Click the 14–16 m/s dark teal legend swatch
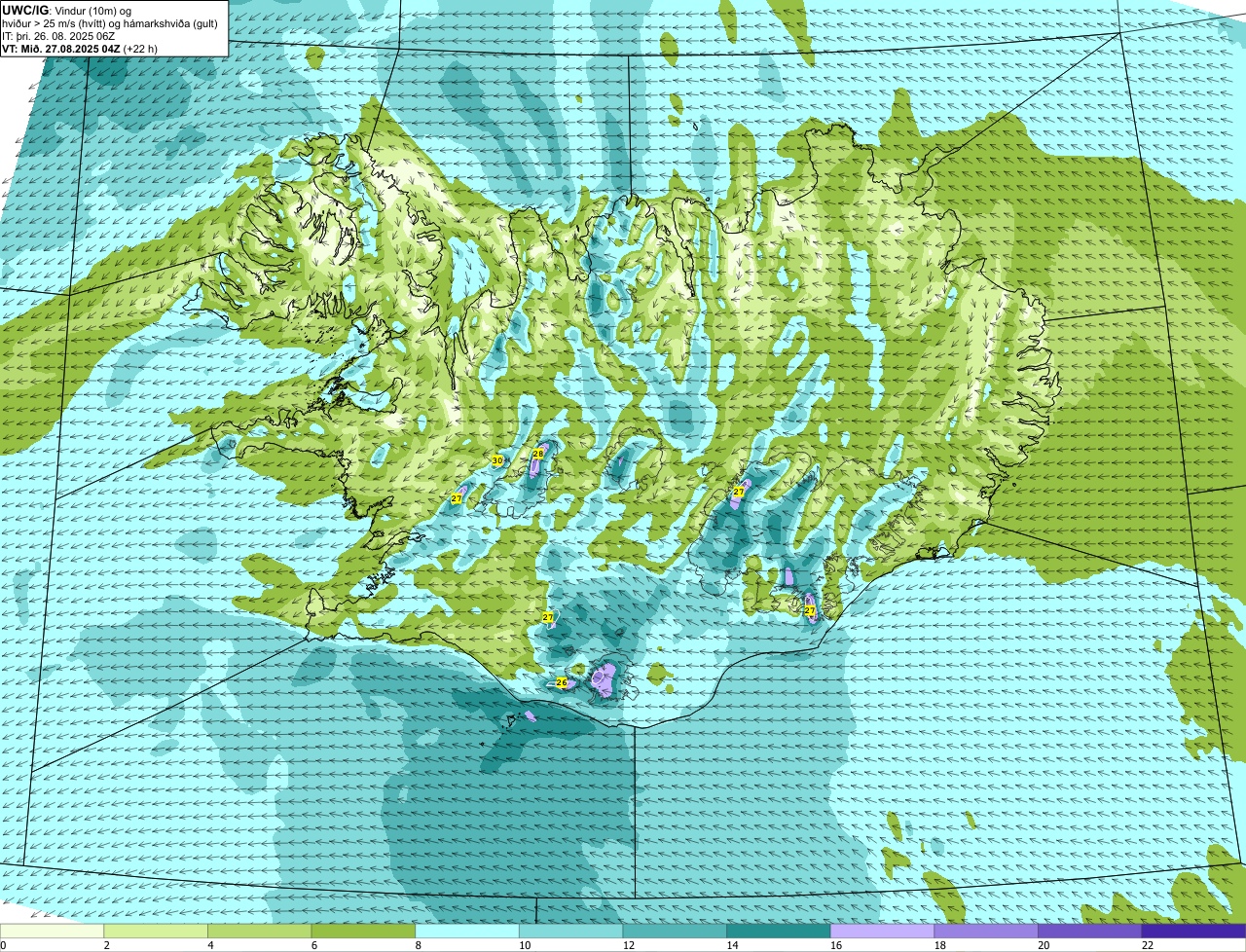The height and width of the screenshot is (952, 1246). pyautogui.click(x=779, y=931)
